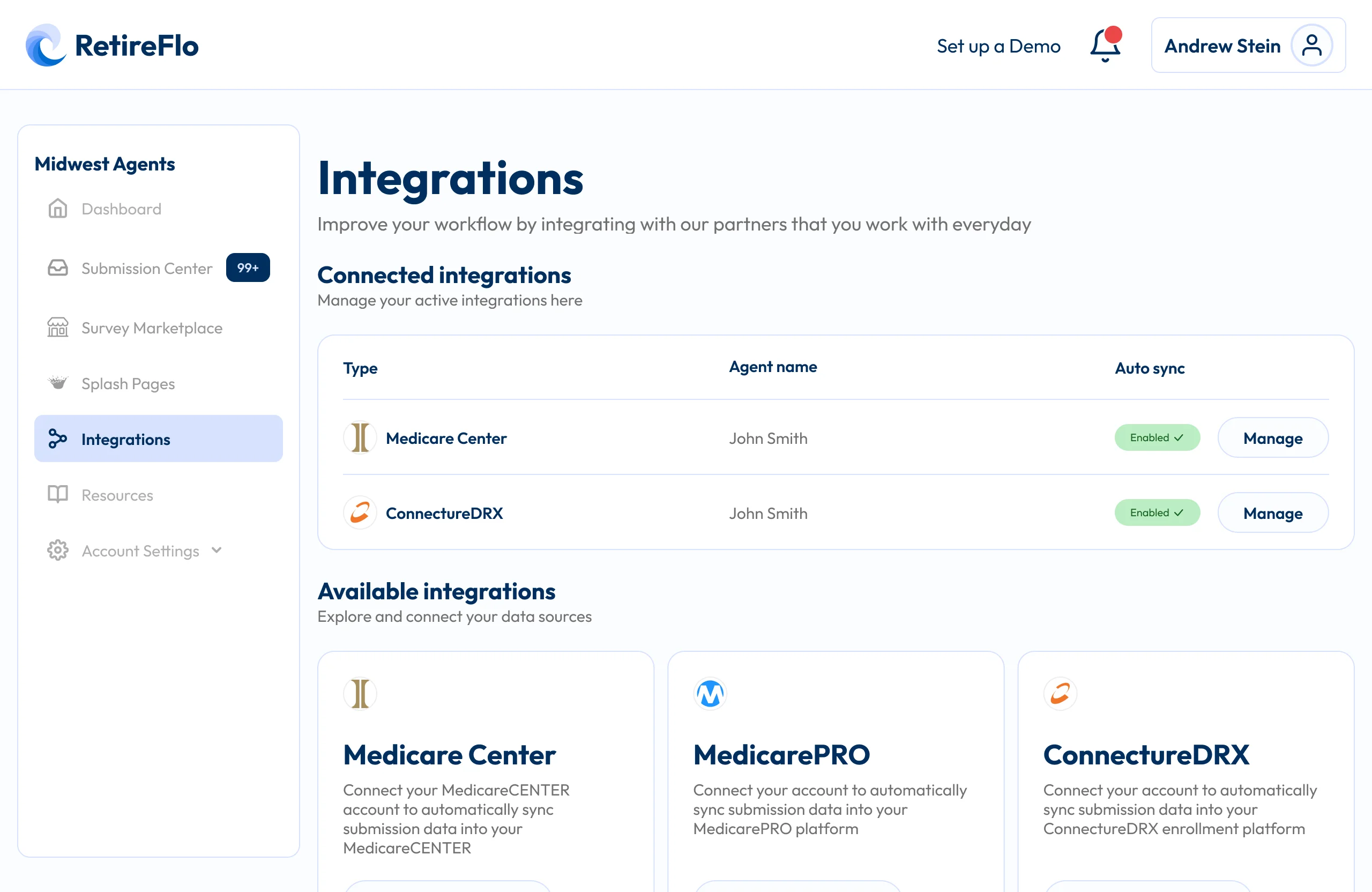Click the Set up a Demo link
The width and height of the screenshot is (1372, 892).
point(998,46)
